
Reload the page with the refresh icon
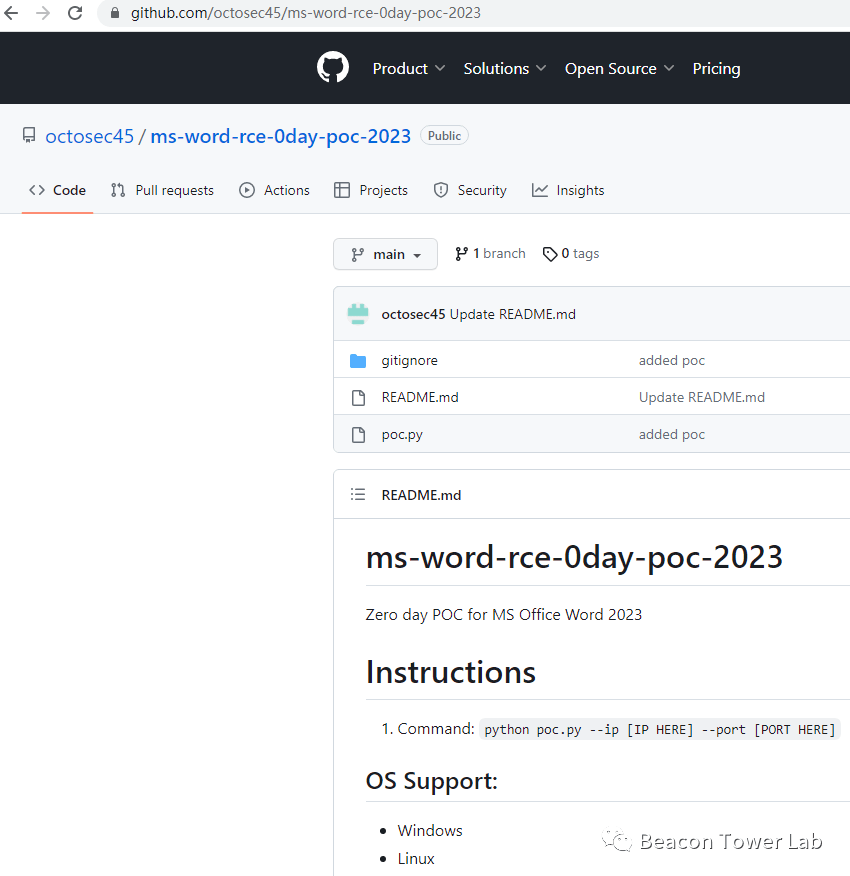coord(75,13)
